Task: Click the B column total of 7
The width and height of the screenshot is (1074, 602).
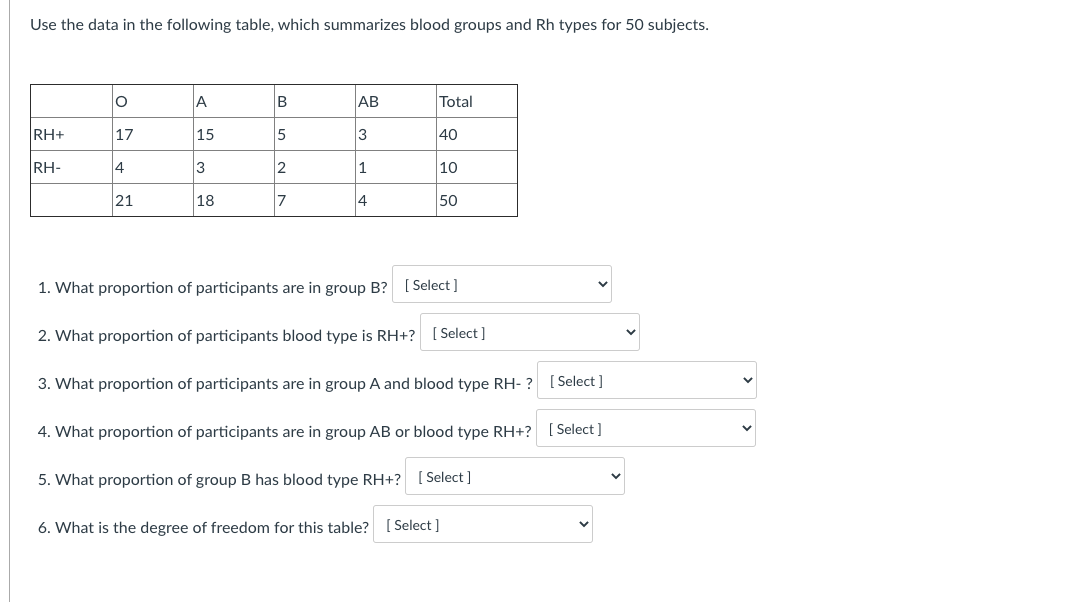Action: (312, 201)
